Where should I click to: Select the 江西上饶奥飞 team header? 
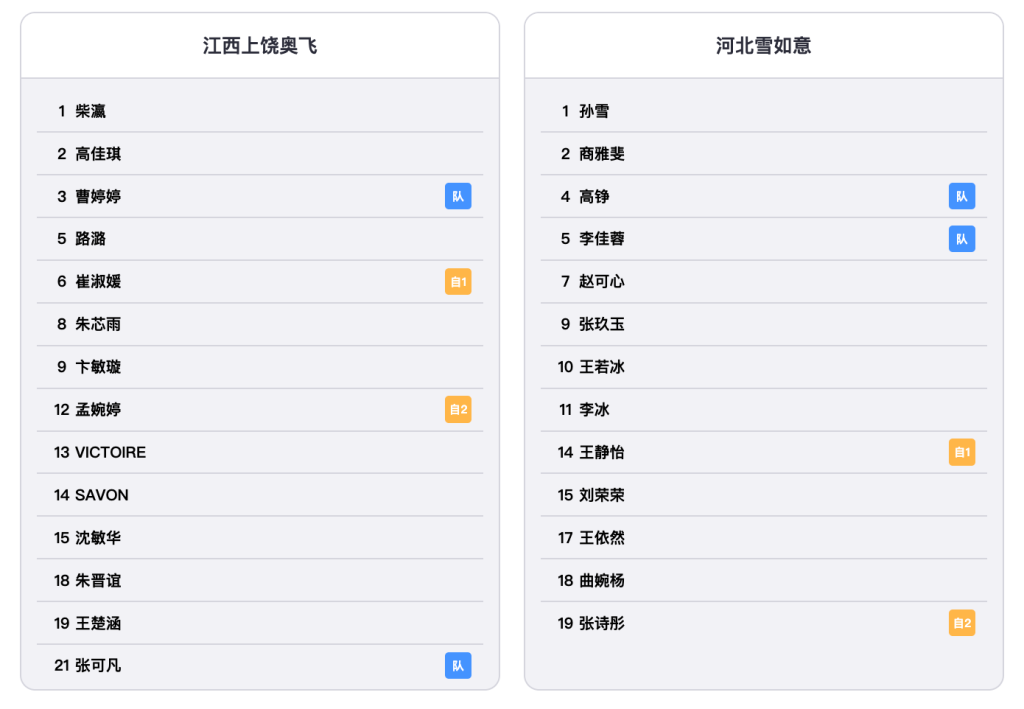click(x=260, y=46)
